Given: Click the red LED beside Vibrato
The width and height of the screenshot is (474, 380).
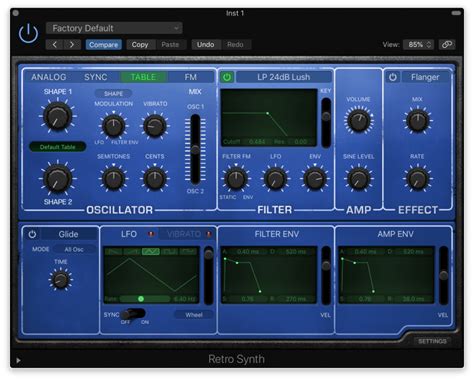Looking at the screenshot, I should pyautogui.click(x=209, y=234).
